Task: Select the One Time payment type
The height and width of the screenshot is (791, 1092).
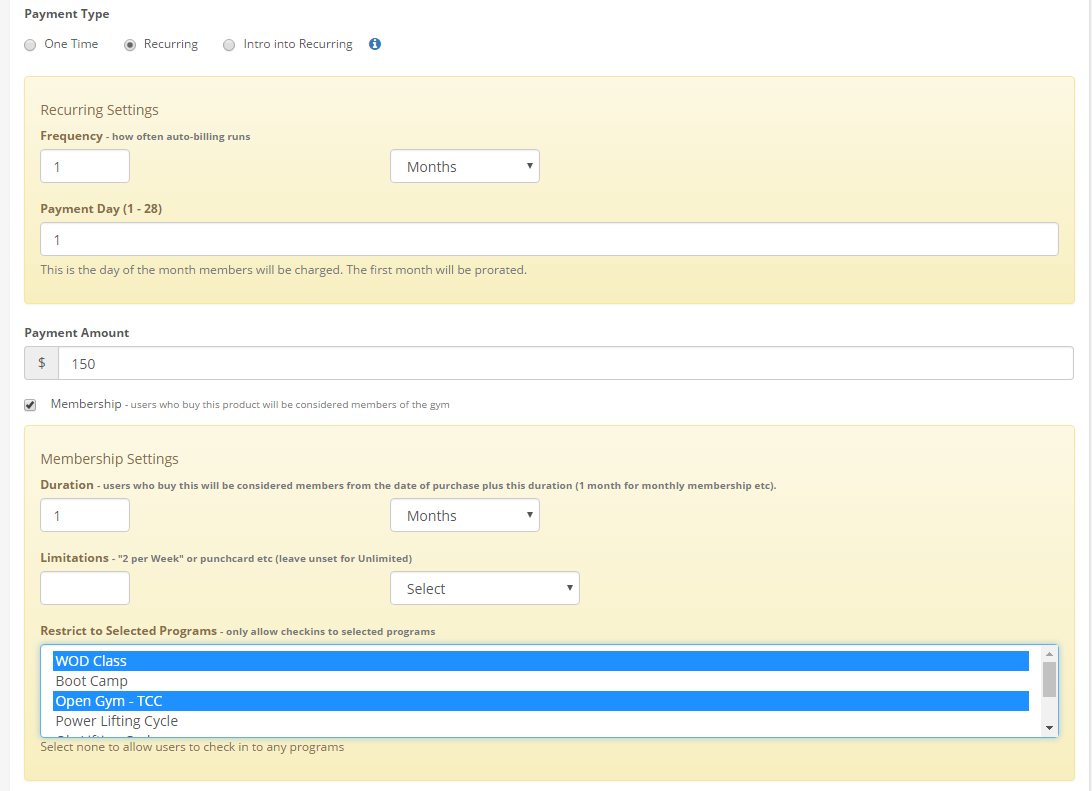Action: coord(30,45)
